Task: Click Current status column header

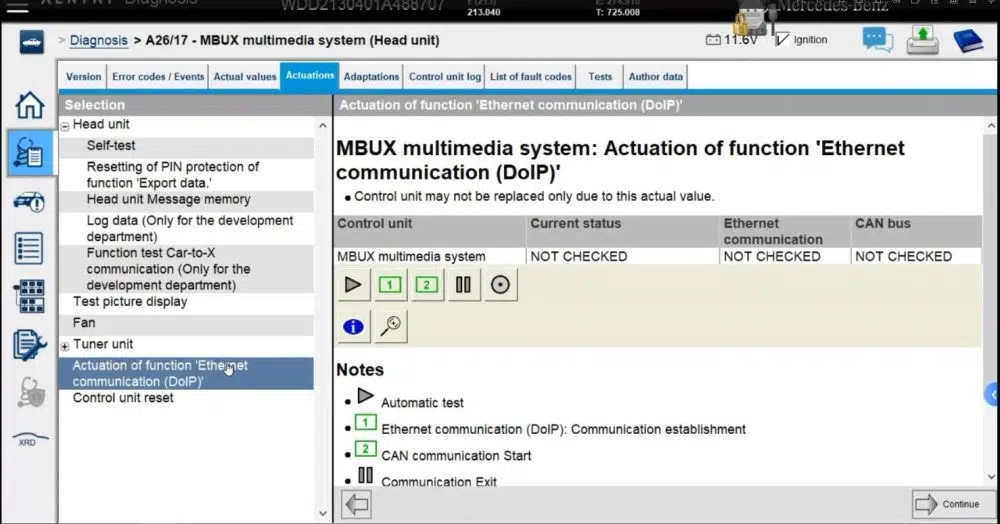Action: pyautogui.click(x=622, y=231)
